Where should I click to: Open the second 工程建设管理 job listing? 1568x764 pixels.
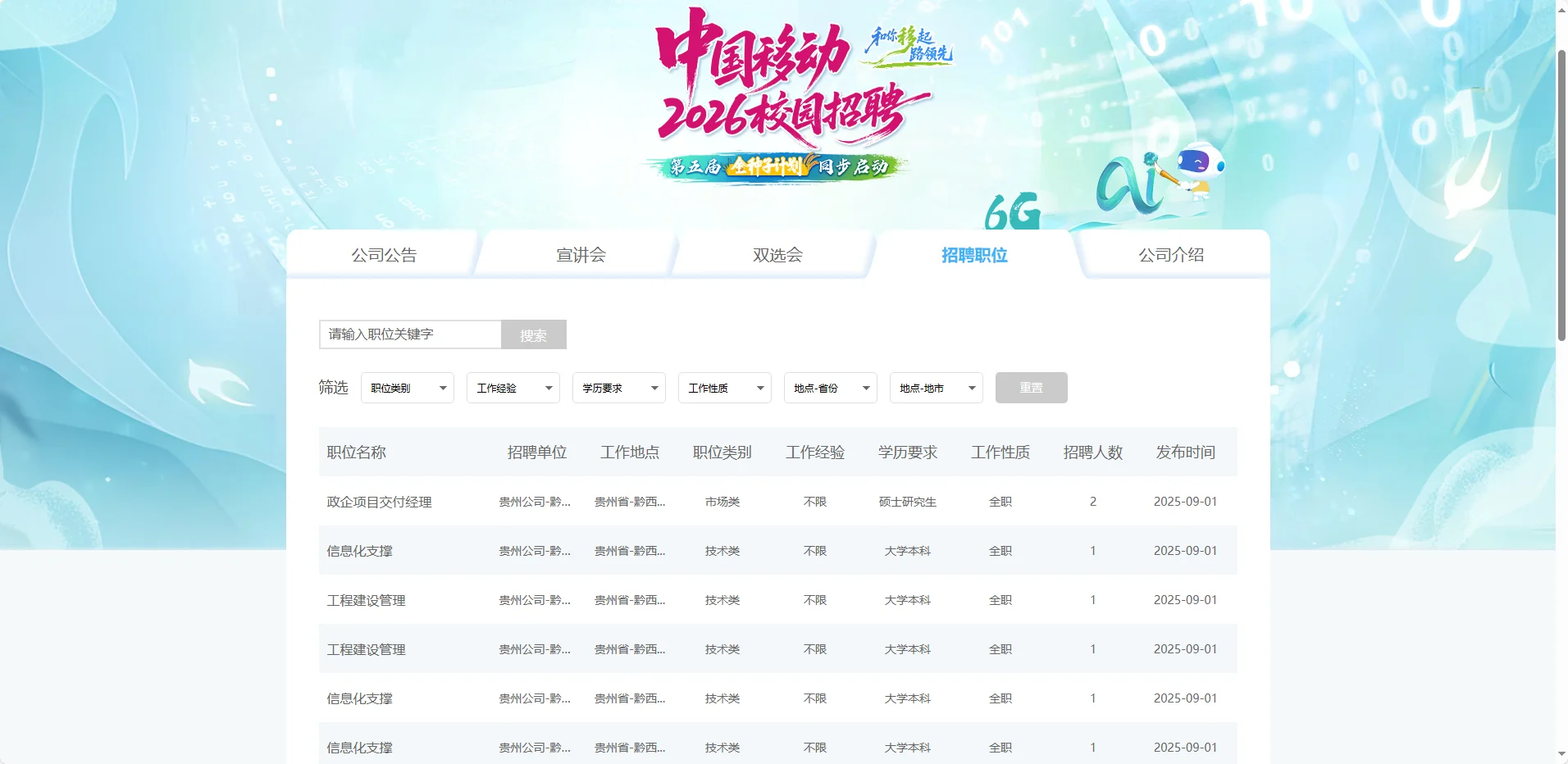click(x=366, y=649)
